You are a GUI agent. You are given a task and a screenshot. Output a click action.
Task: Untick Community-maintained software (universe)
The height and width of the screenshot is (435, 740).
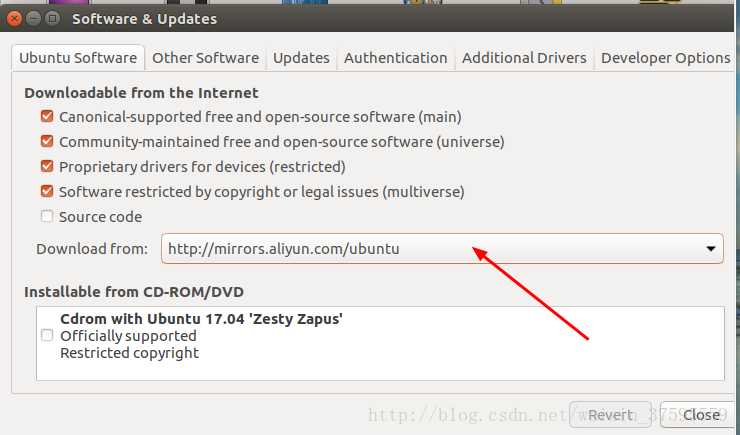pos(47,142)
